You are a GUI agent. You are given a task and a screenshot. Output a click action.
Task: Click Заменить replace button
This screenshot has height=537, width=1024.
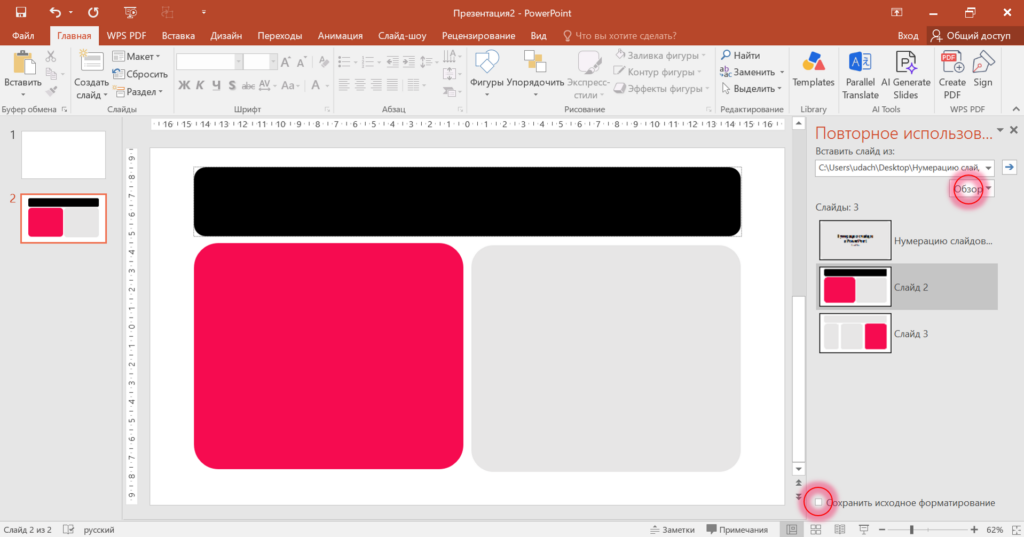click(x=752, y=72)
